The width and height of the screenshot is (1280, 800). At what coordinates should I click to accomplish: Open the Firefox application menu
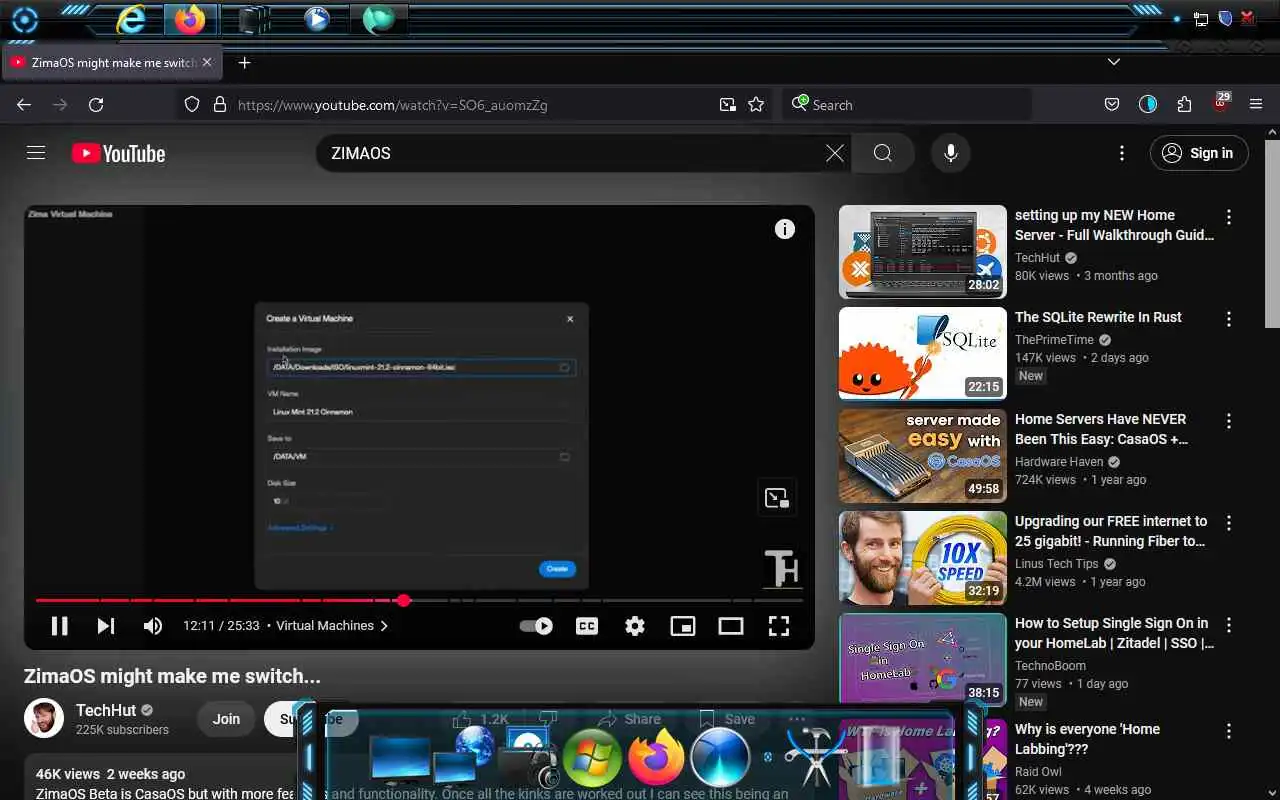(1257, 105)
